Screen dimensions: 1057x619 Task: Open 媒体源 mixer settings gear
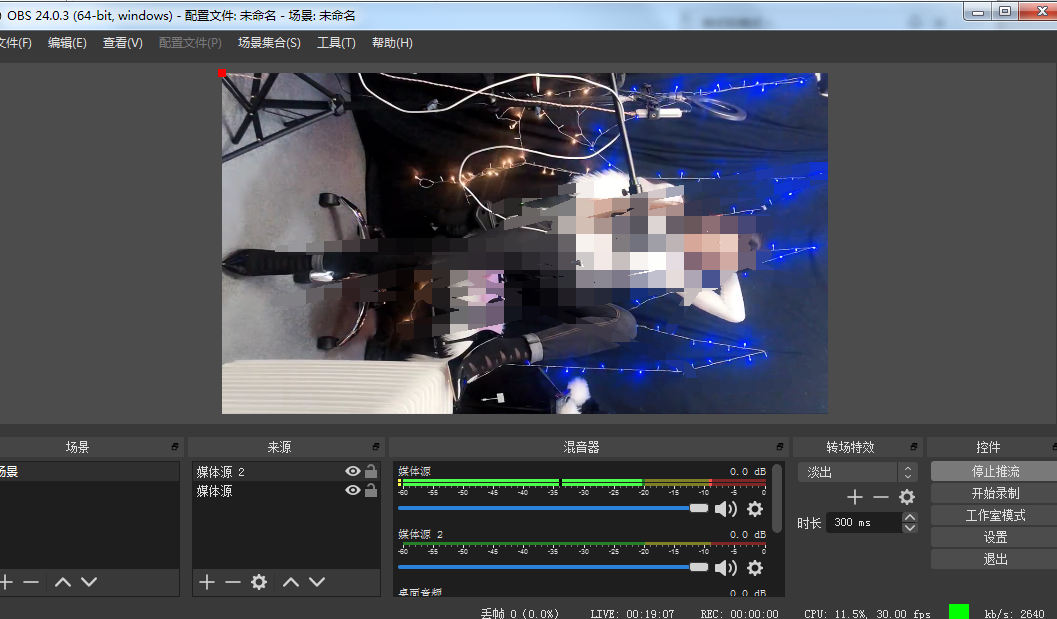click(x=755, y=509)
